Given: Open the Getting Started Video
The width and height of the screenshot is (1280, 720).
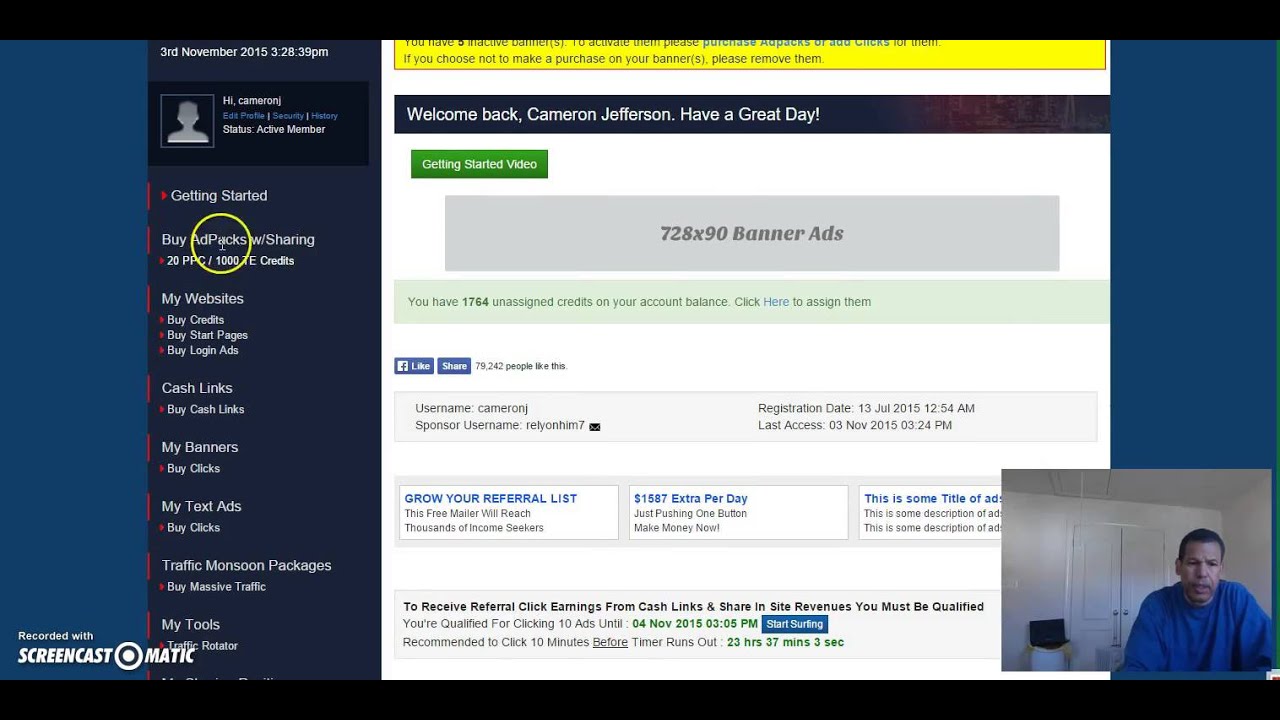Looking at the screenshot, I should pyautogui.click(x=479, y=164).
